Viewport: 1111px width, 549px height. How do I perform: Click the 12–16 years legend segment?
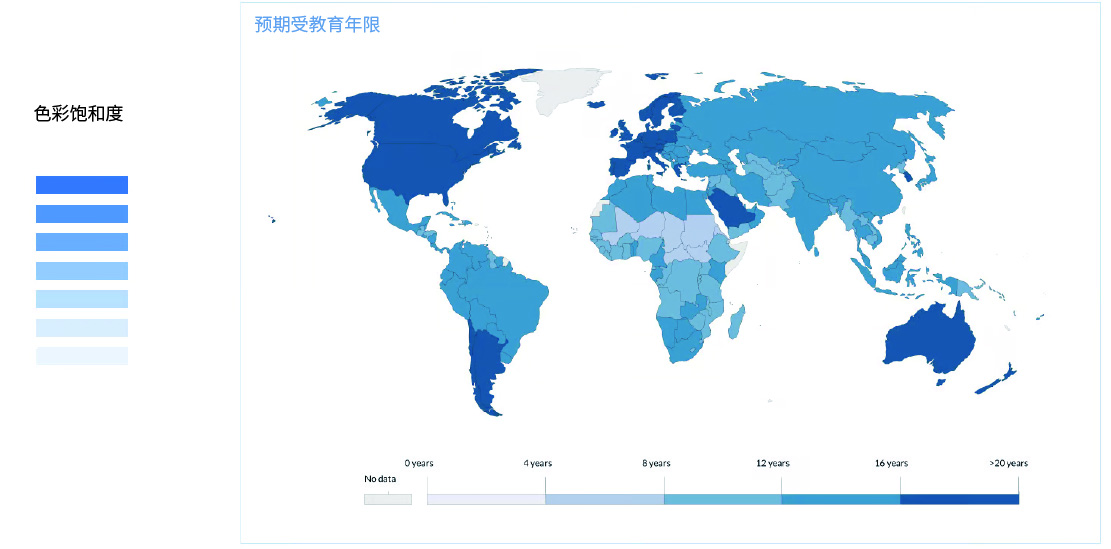point(841,499)
